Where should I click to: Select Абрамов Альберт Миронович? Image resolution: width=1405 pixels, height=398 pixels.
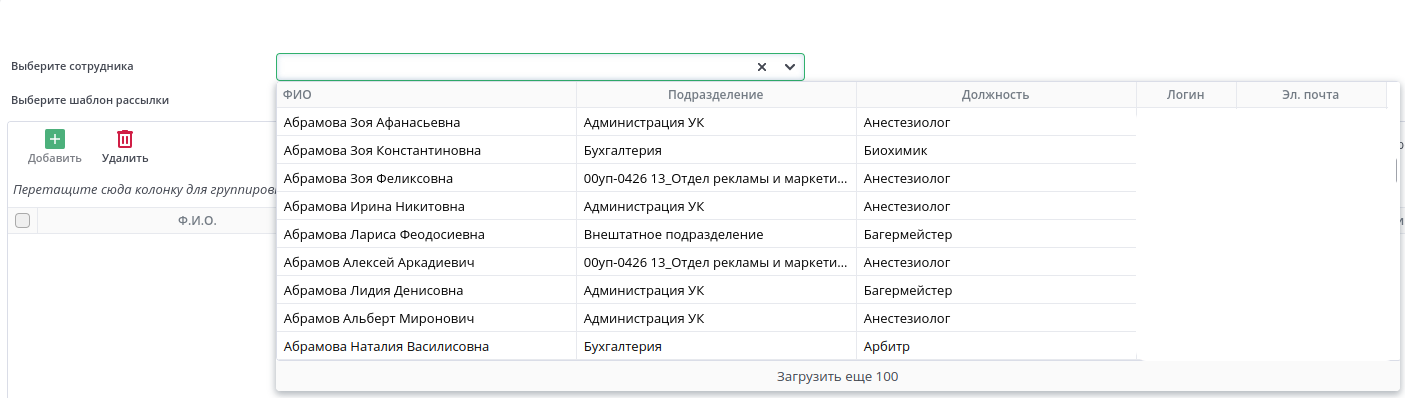[379, 319]
